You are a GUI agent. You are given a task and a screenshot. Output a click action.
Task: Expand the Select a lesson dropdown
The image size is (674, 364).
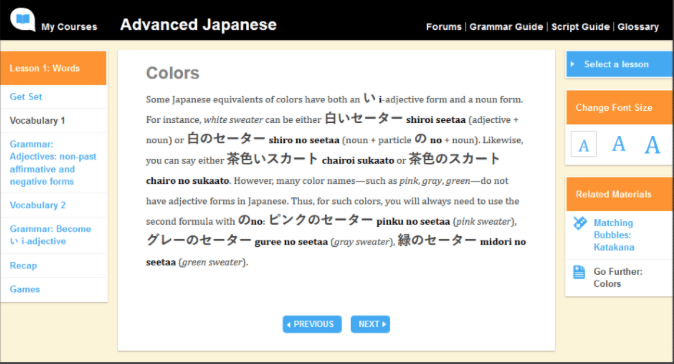pos(619,64)
